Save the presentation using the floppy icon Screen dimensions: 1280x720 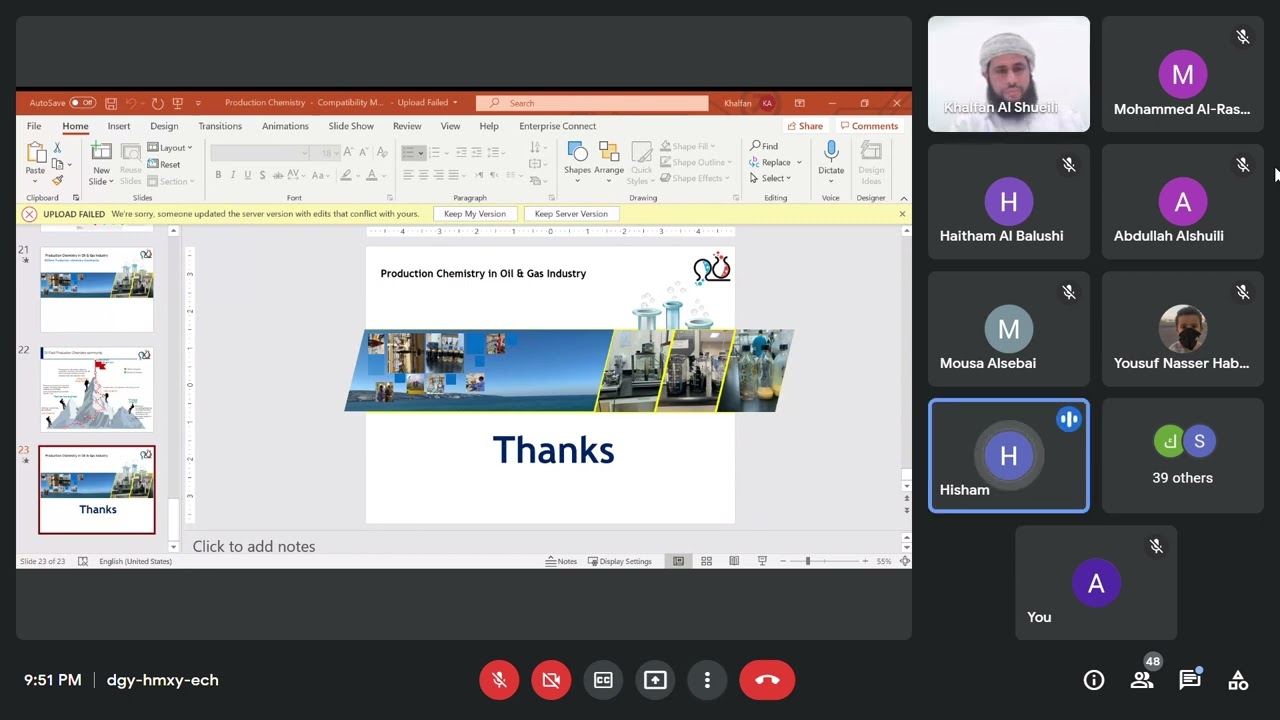pos(111,103)
